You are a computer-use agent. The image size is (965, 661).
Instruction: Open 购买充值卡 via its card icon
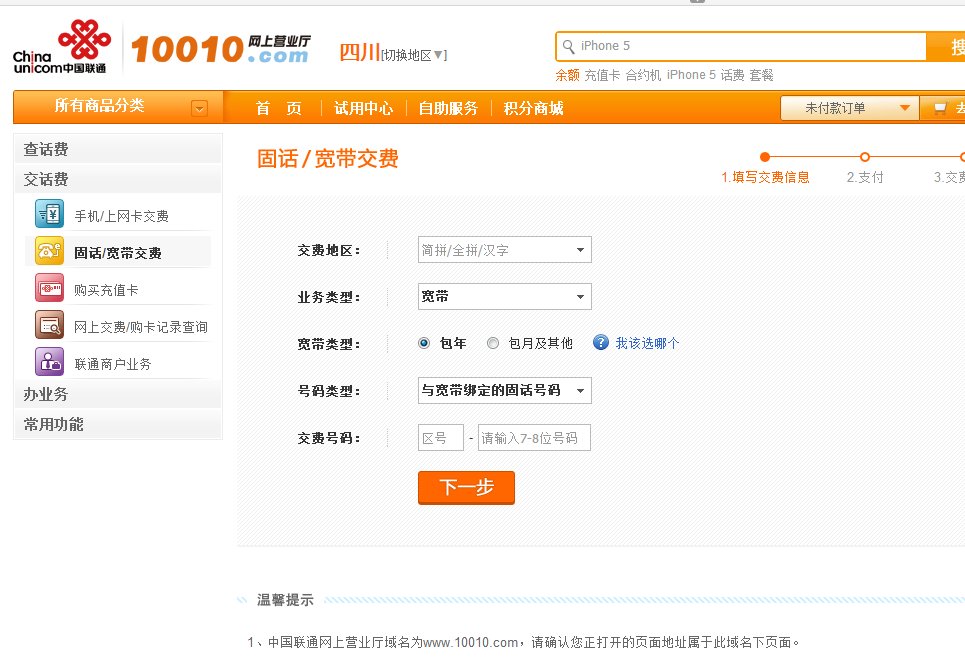(47, 289)
